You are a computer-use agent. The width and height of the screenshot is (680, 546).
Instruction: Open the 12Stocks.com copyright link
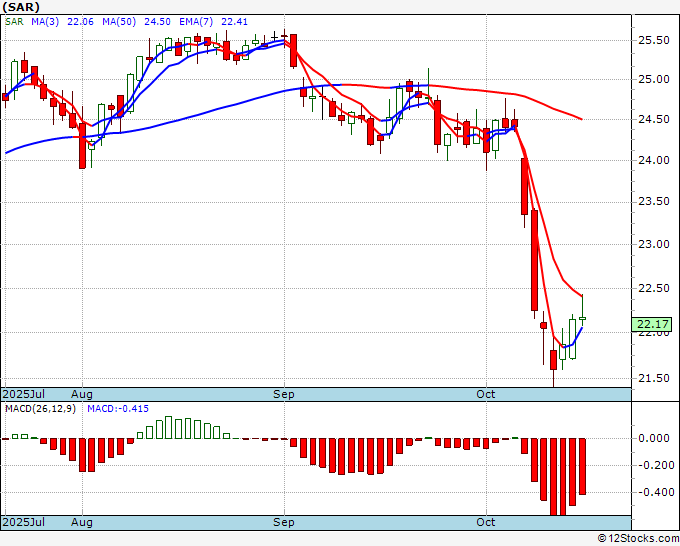(638, 538)
